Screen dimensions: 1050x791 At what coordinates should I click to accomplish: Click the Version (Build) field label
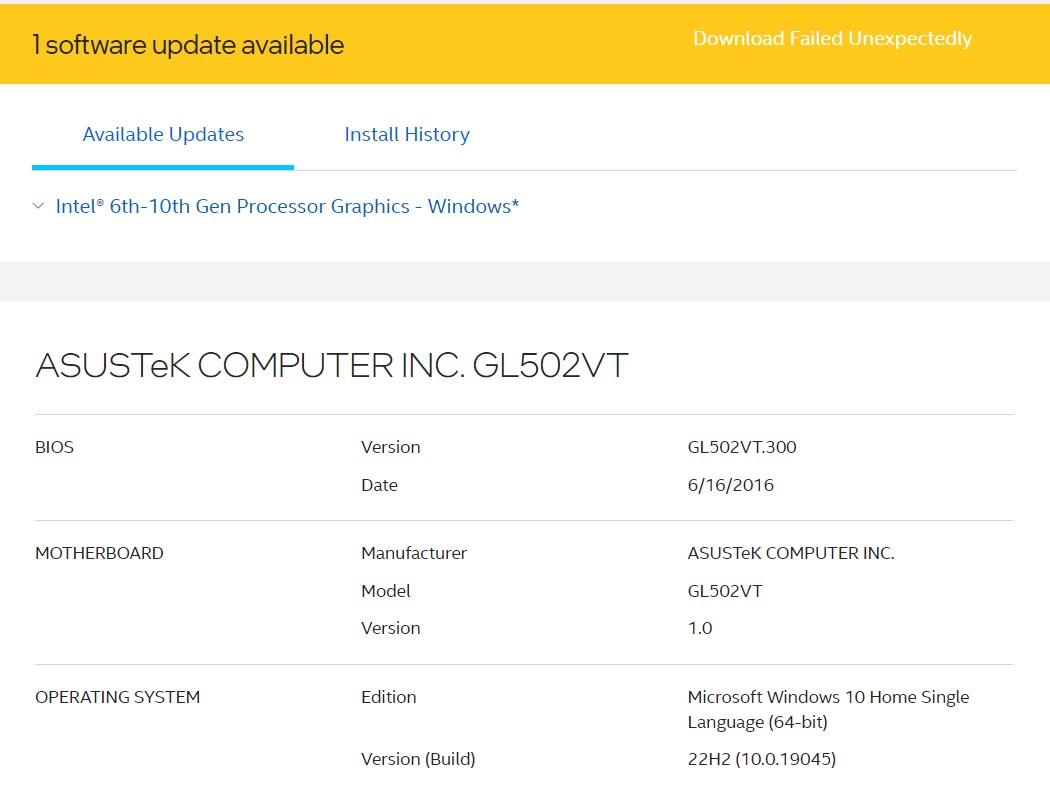(x=418, y=759)
